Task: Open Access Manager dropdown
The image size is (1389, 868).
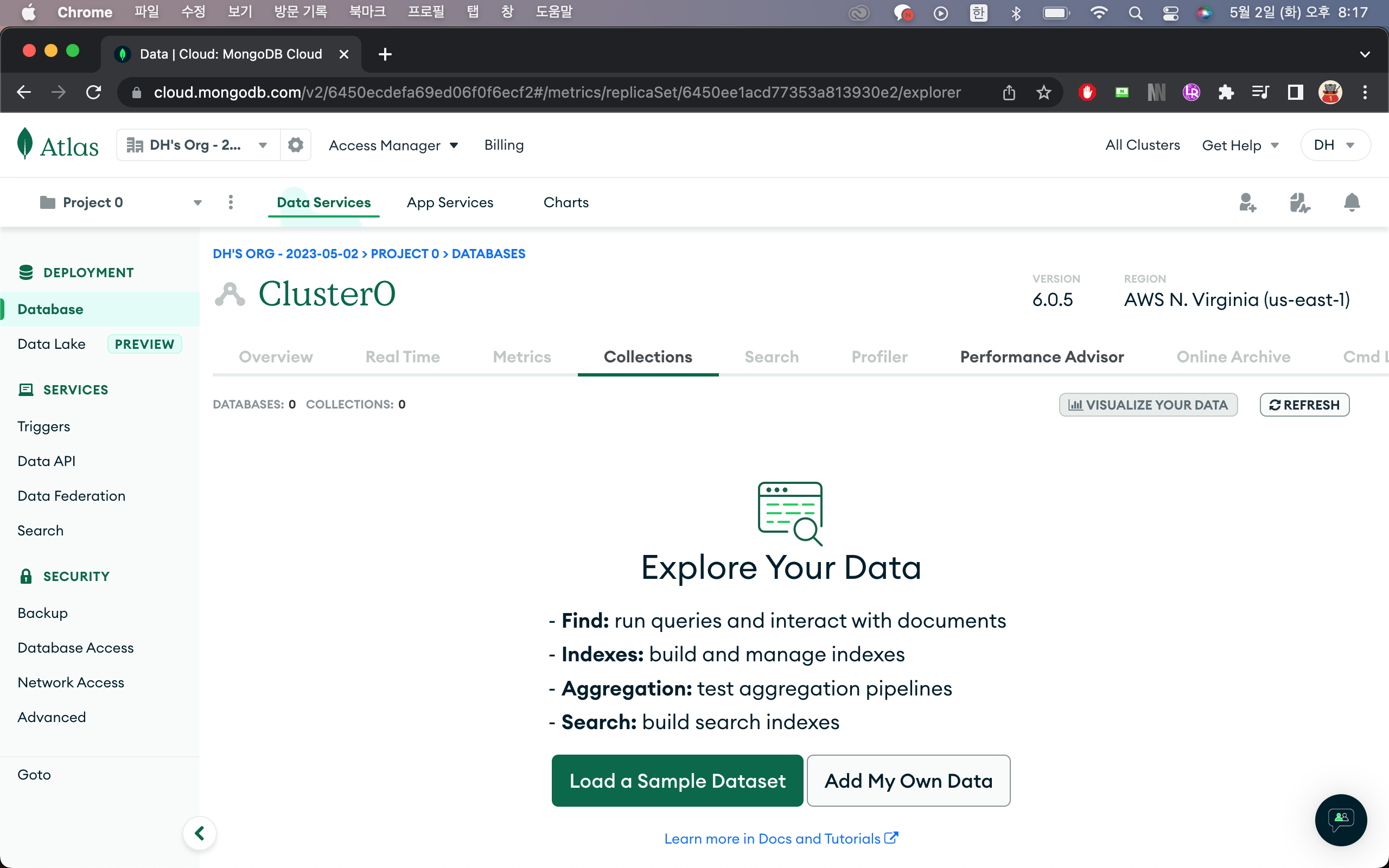Action: tap(393, 145)
